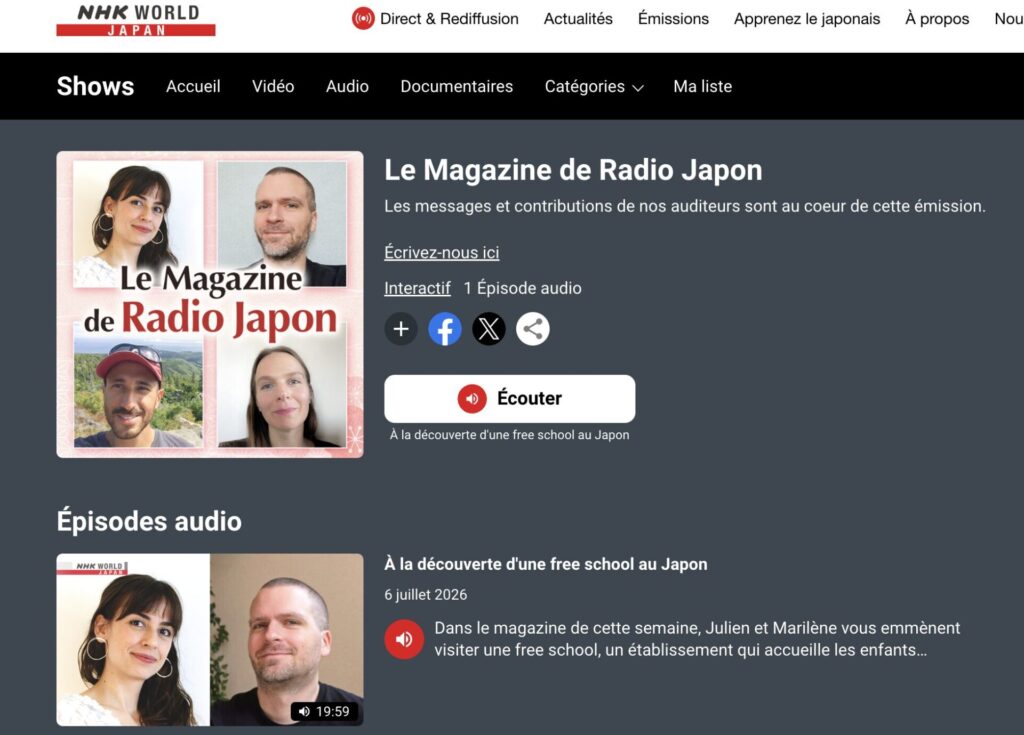Switch to the Audio tab
This screenshot has height=735, width=1024.
coord(347,86)
